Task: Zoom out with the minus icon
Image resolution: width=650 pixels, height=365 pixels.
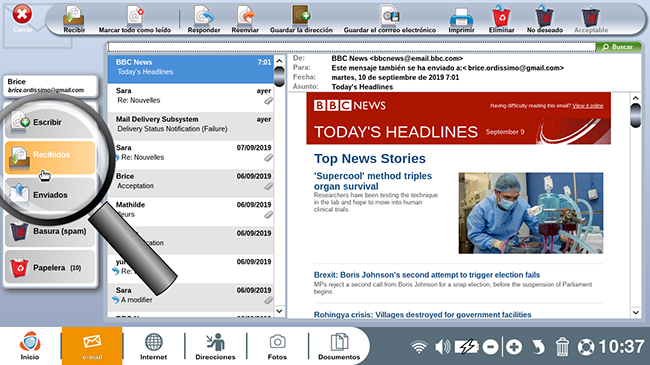Action: click(490, 347)
